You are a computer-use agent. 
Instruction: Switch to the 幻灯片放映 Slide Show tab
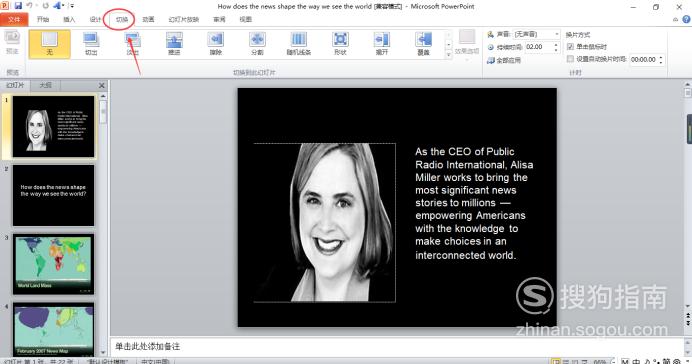[x=184, y=19]
